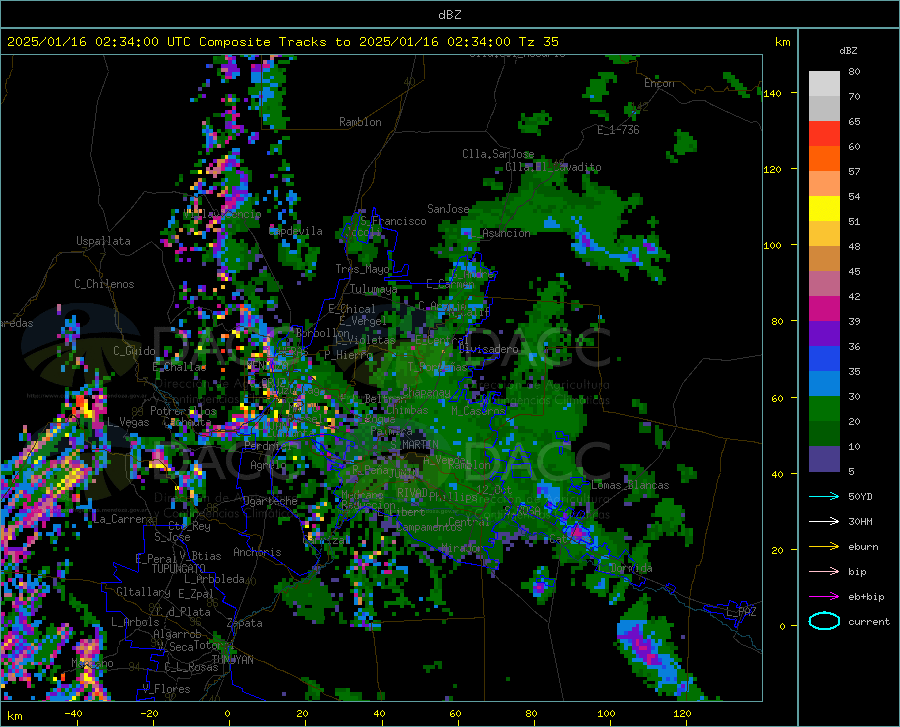Image resolution: width=900 pixels, height=727 pixels.
Task: Click the 'dBZ' heading above color scale
Action: click(848, 50)
